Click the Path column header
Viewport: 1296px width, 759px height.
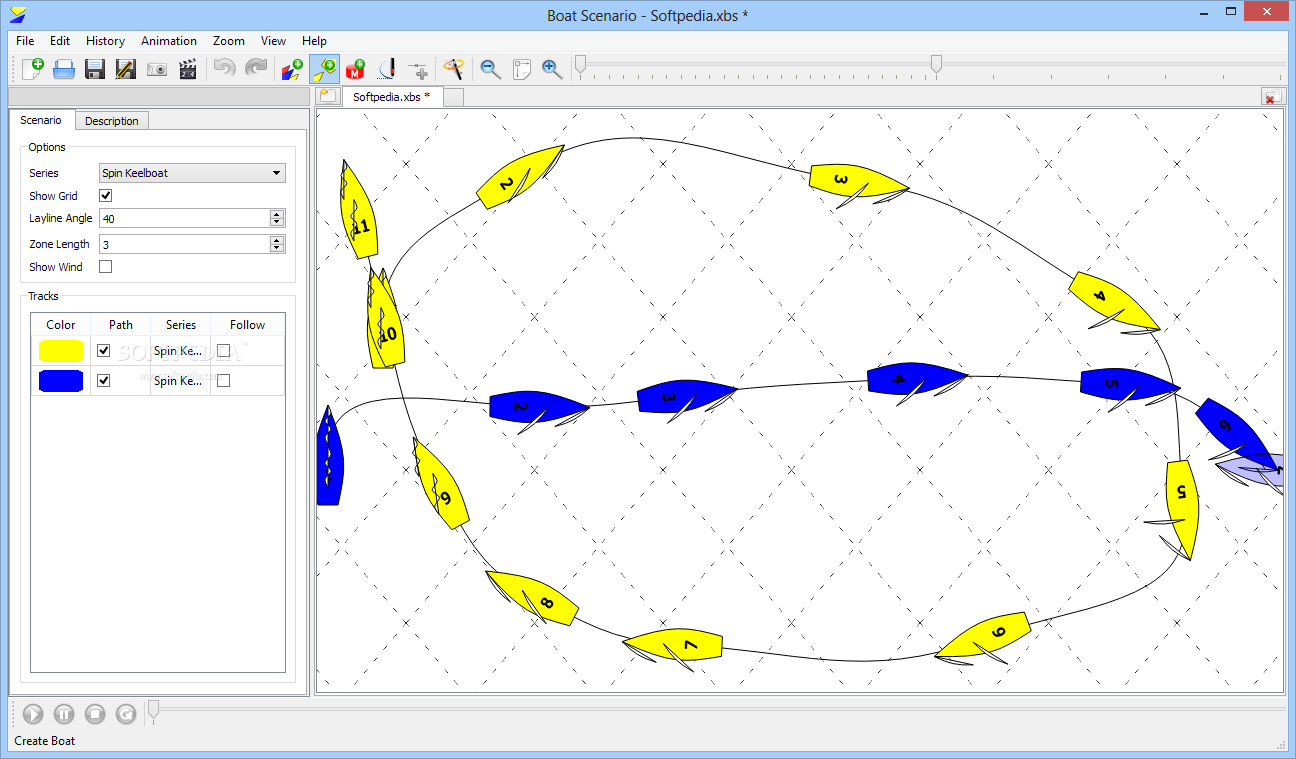point(121,325)
